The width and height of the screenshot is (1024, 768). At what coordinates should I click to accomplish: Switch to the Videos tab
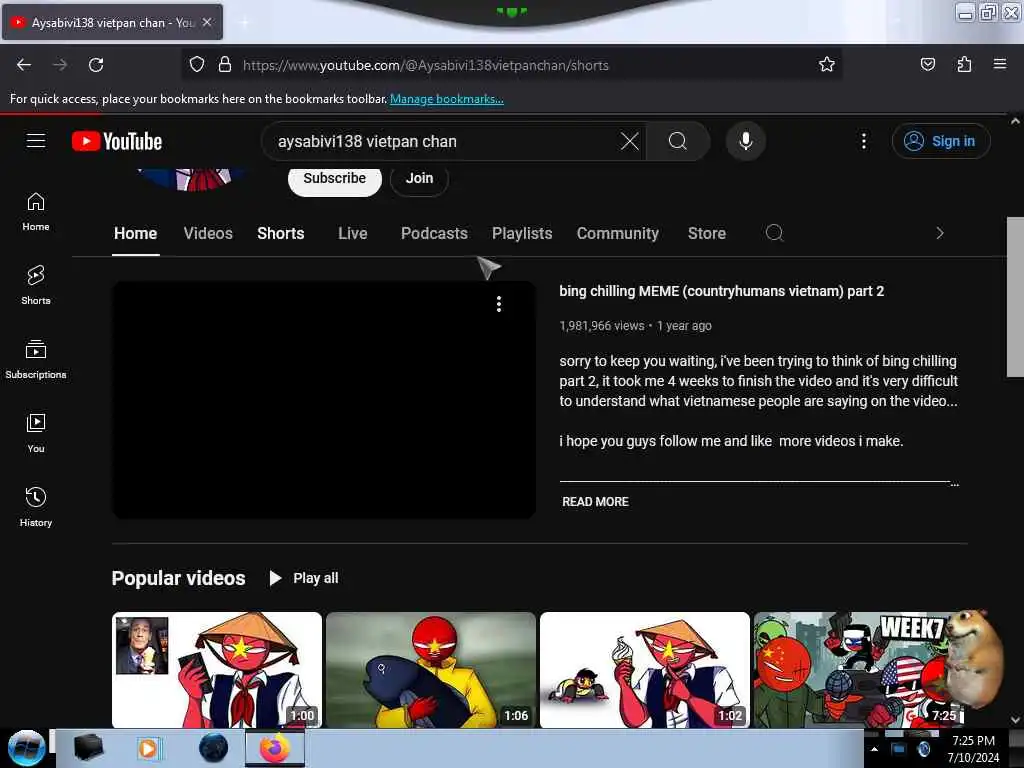208,233
